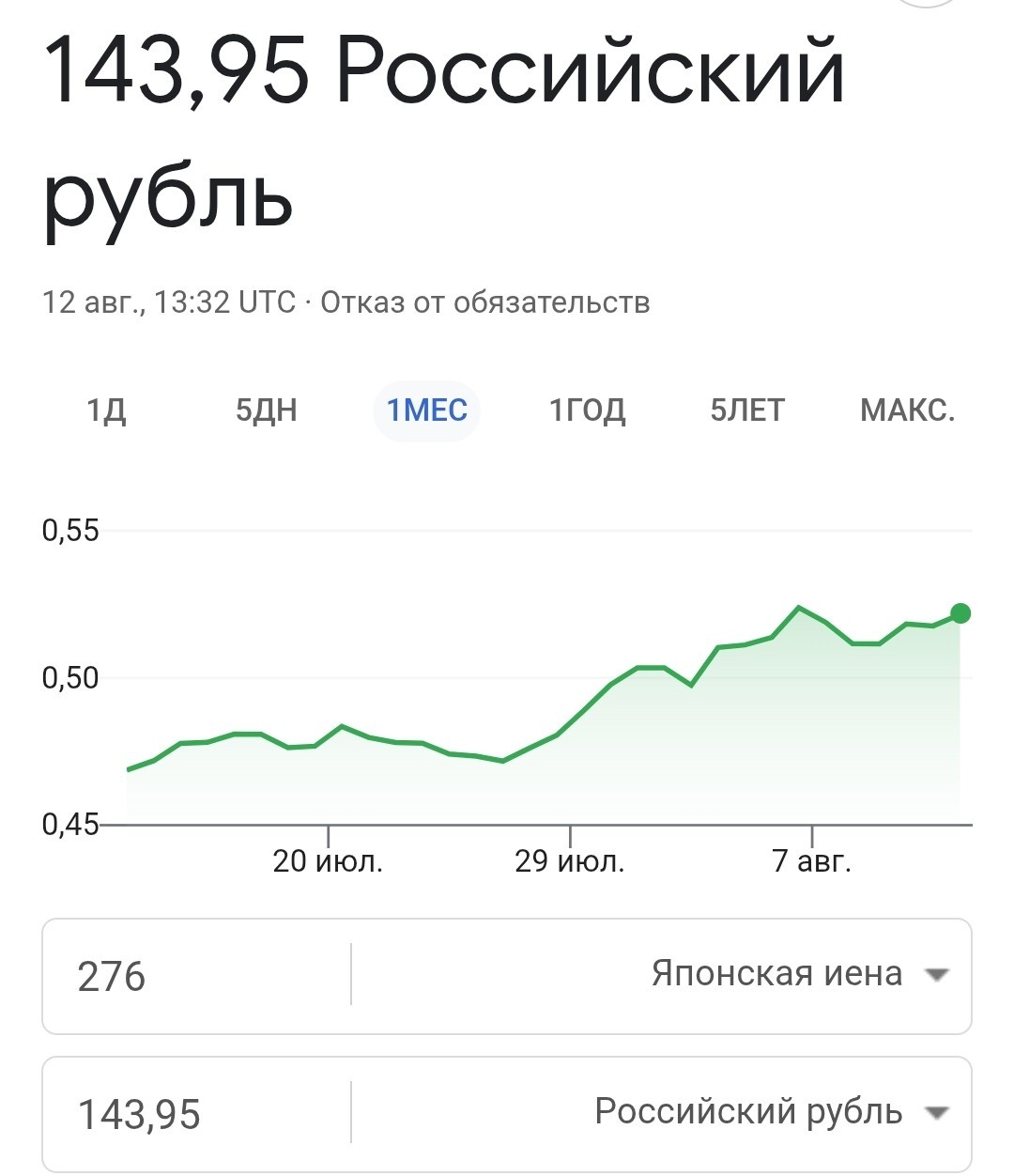The width and height of the screenshot is (1014, 1176).
Task: Open the 1ГОД chart range
Action: click(588, 410)
